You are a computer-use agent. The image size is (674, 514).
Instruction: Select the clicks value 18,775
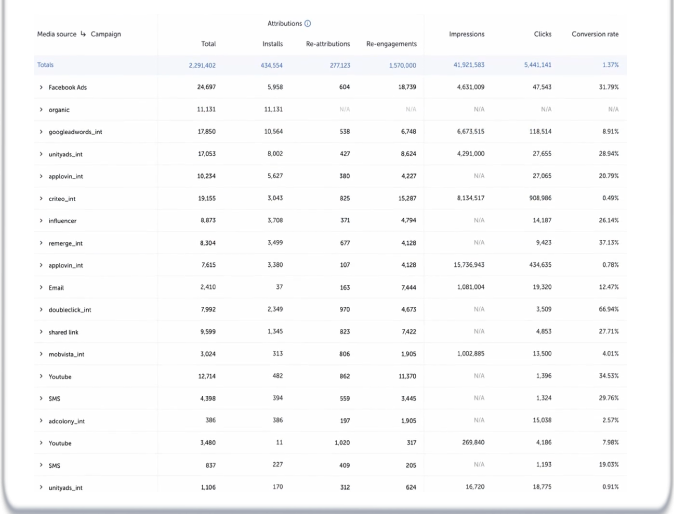542,487
